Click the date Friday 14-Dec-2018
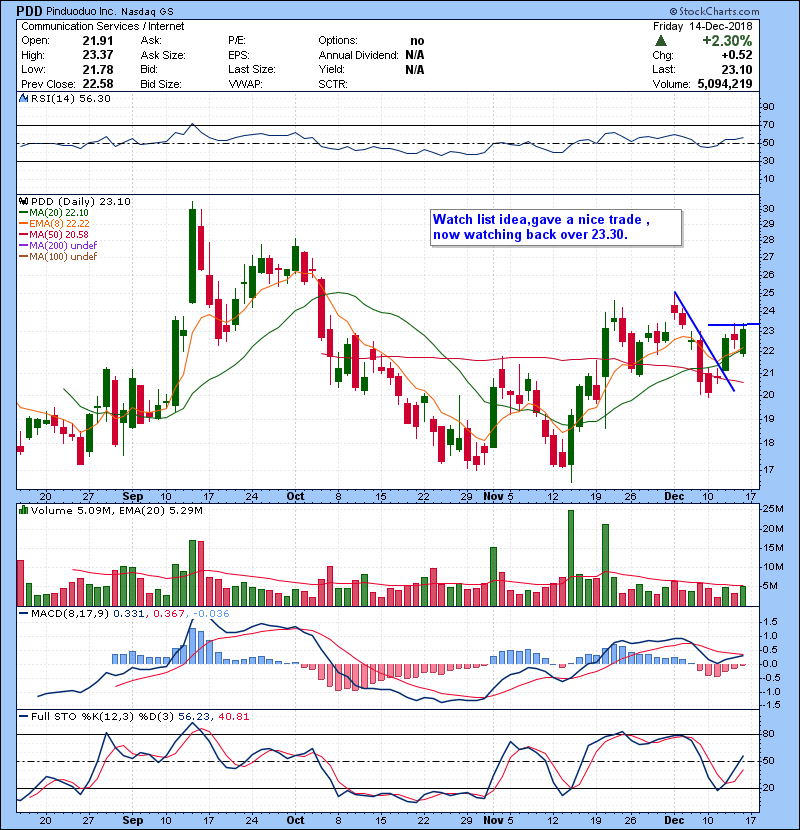 (703, 26)
